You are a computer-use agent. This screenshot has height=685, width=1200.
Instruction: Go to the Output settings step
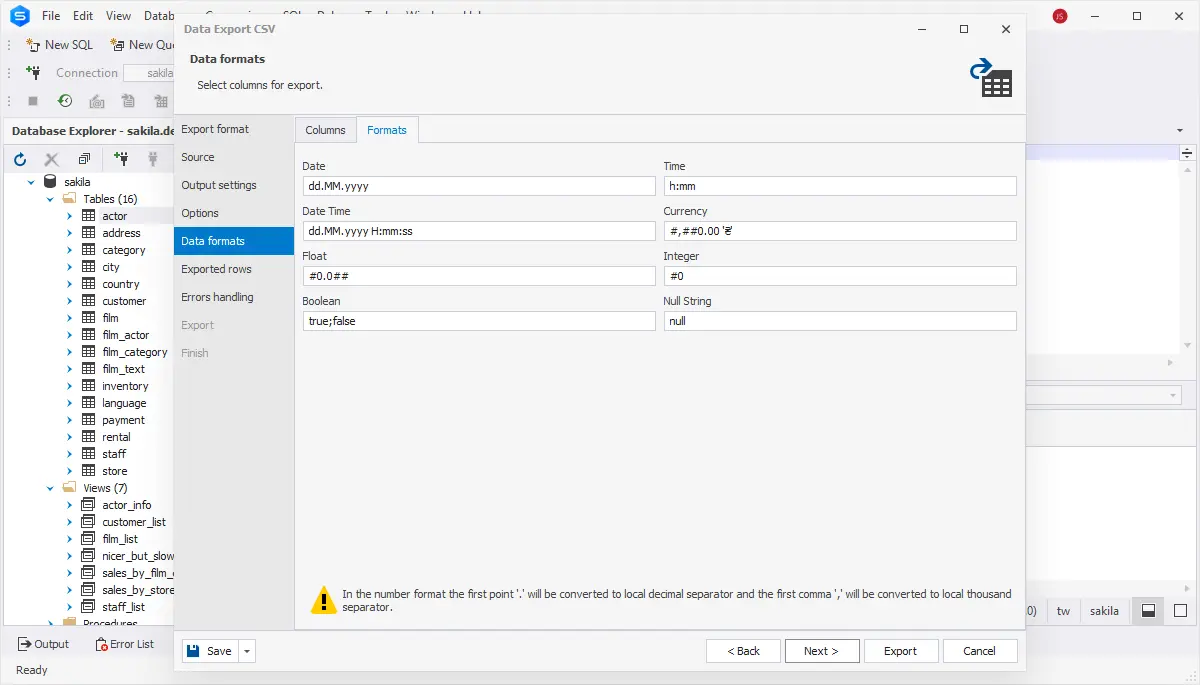pyautogui.click(x=219, y=185)
